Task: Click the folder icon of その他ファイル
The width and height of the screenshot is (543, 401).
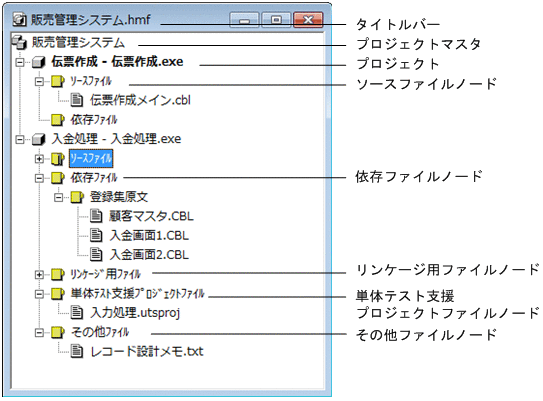Action: tap(58, 332)
